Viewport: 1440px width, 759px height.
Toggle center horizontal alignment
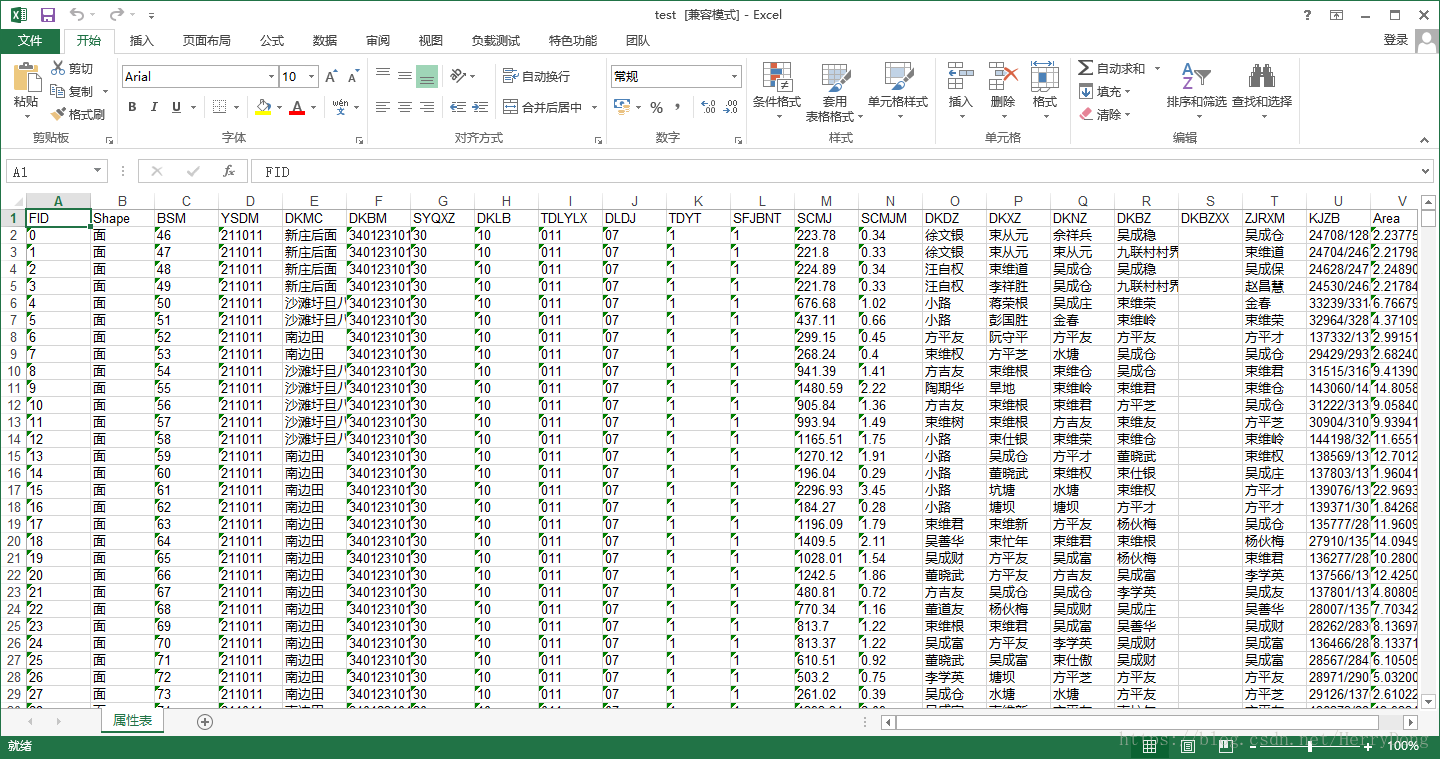click(405, 107)
